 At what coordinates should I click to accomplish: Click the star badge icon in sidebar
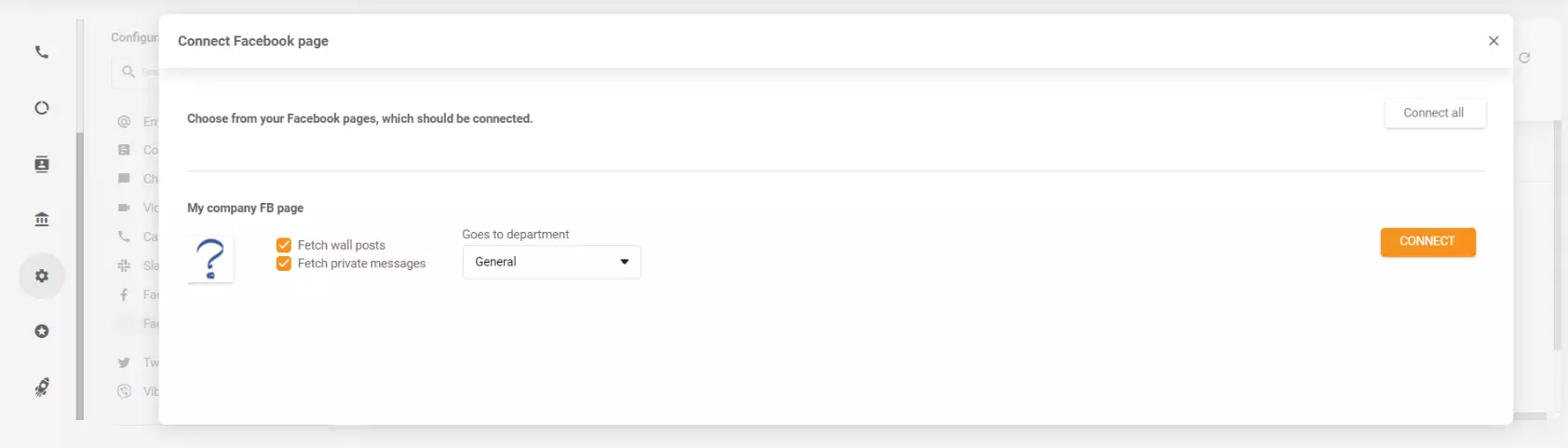tap(42, 332)
